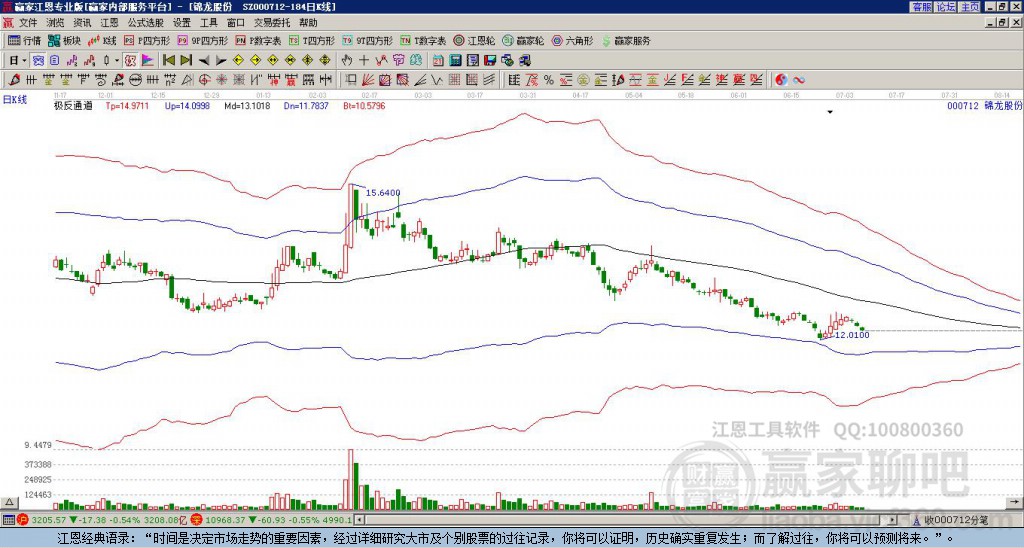
Task: Click the circle with horizontal lines tool
Action: click(x=135, y=80)
